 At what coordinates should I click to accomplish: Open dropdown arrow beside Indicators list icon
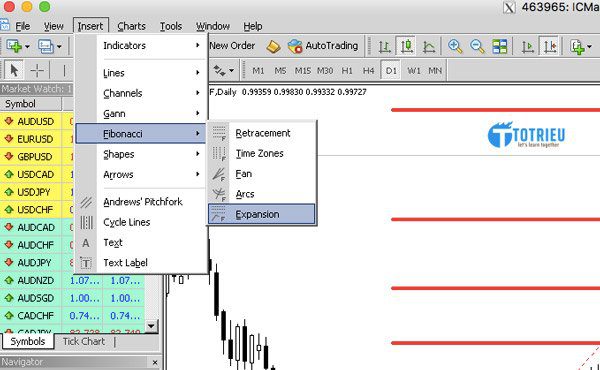coord(589,47)
